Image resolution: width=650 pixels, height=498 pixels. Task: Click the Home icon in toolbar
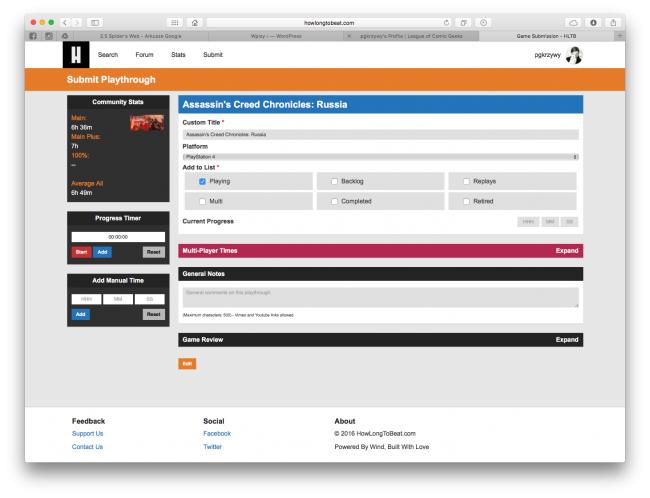coord(194,22)
